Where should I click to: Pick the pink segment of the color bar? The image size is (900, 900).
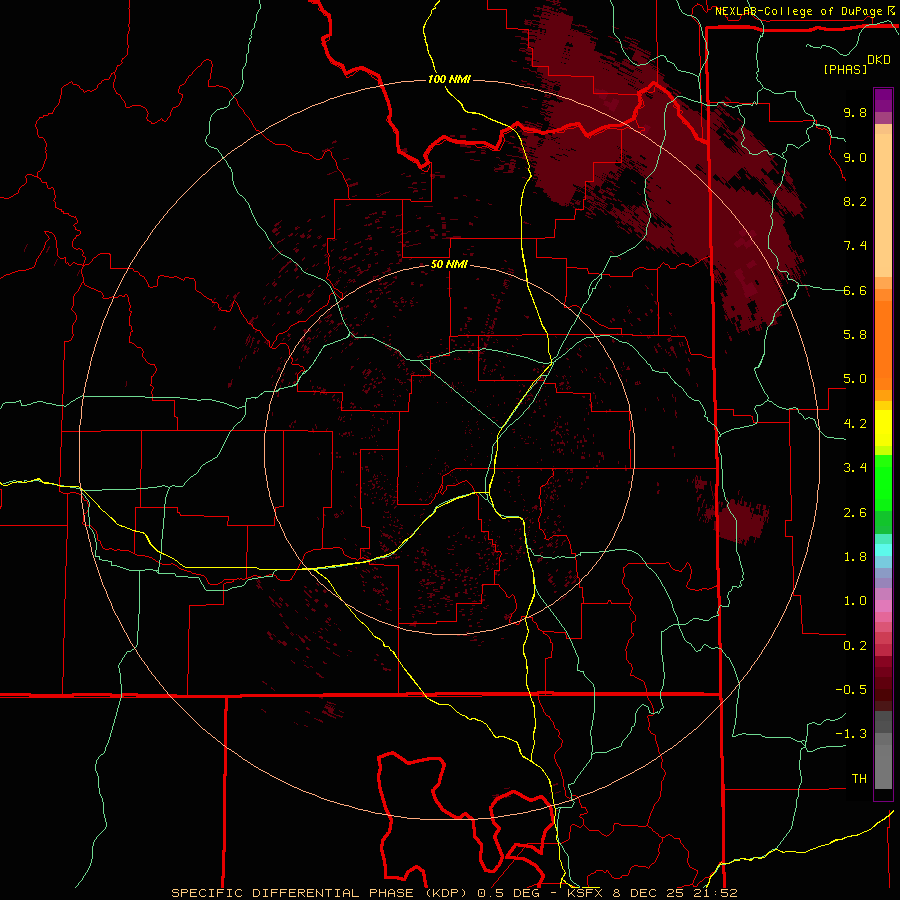tap(883, 606)
